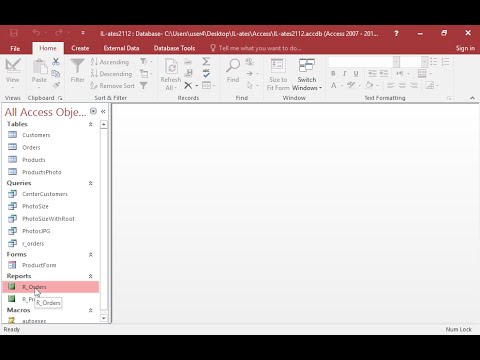Select the Orders table
This screenshot has height=360, width=480.
(51, 147)
